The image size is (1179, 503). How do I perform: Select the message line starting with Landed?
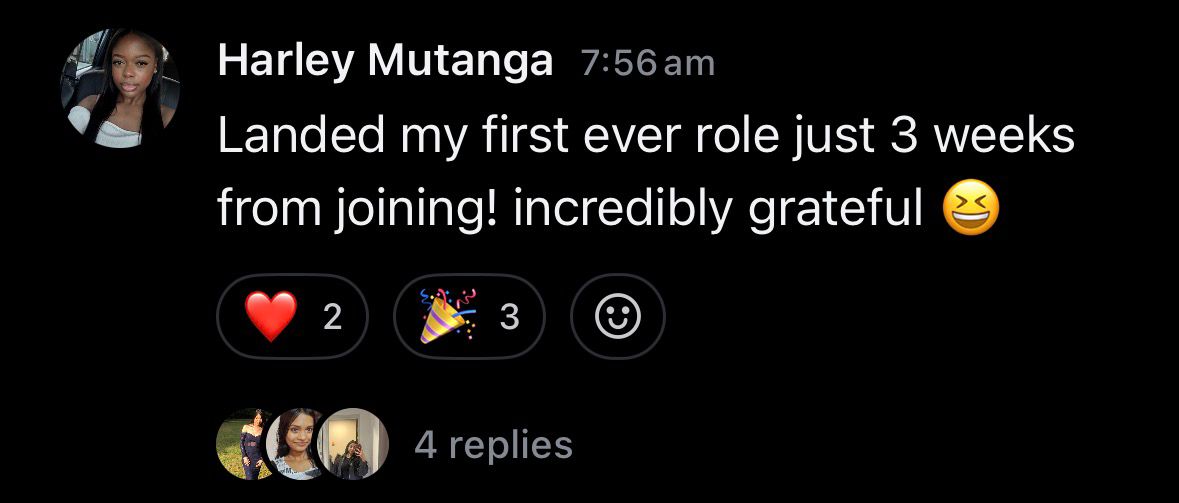(646, 138)
